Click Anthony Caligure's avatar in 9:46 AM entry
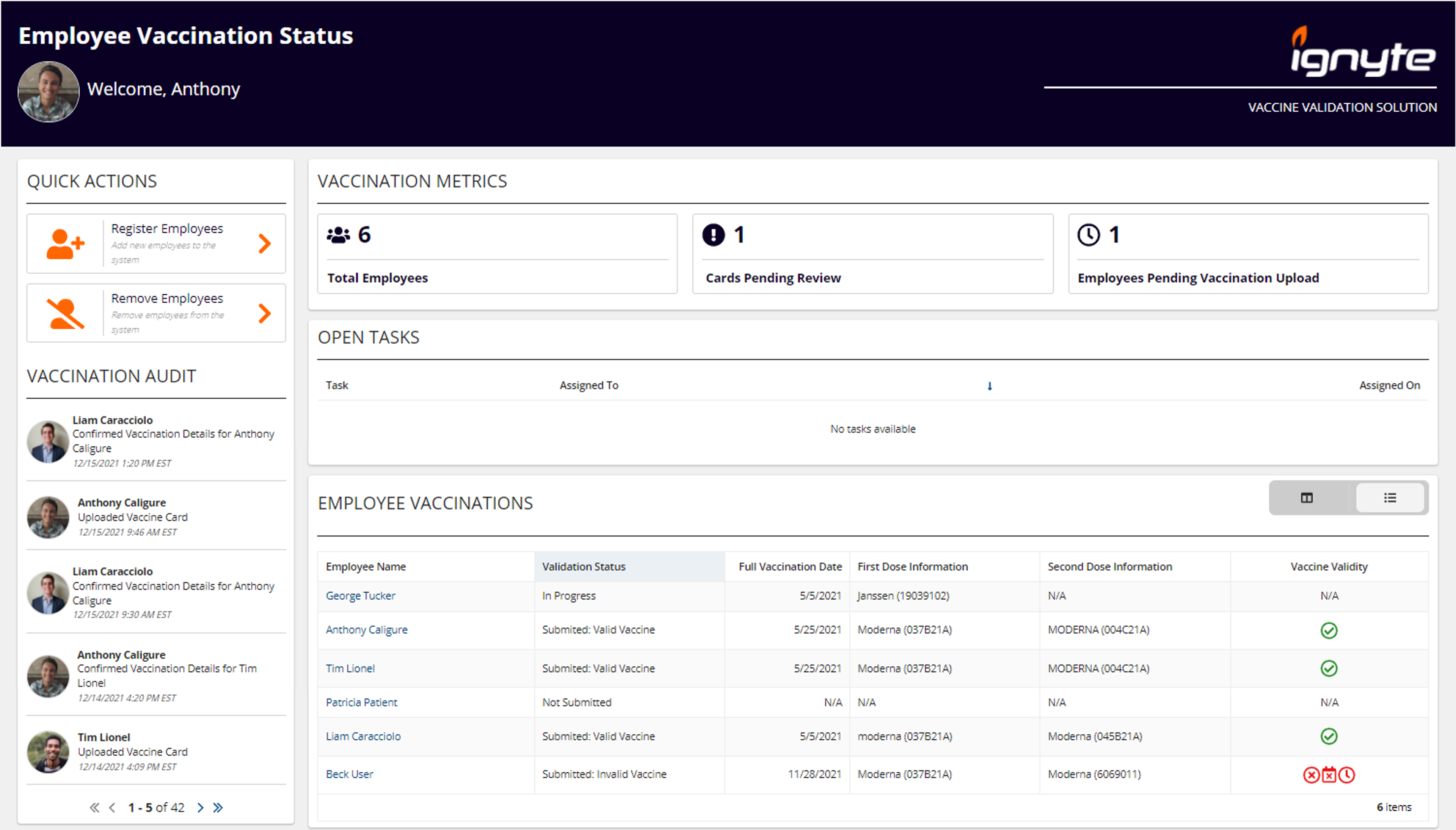Image resolution: width=1456 pixels, height=830 pixels. click(x=48, y=517)
